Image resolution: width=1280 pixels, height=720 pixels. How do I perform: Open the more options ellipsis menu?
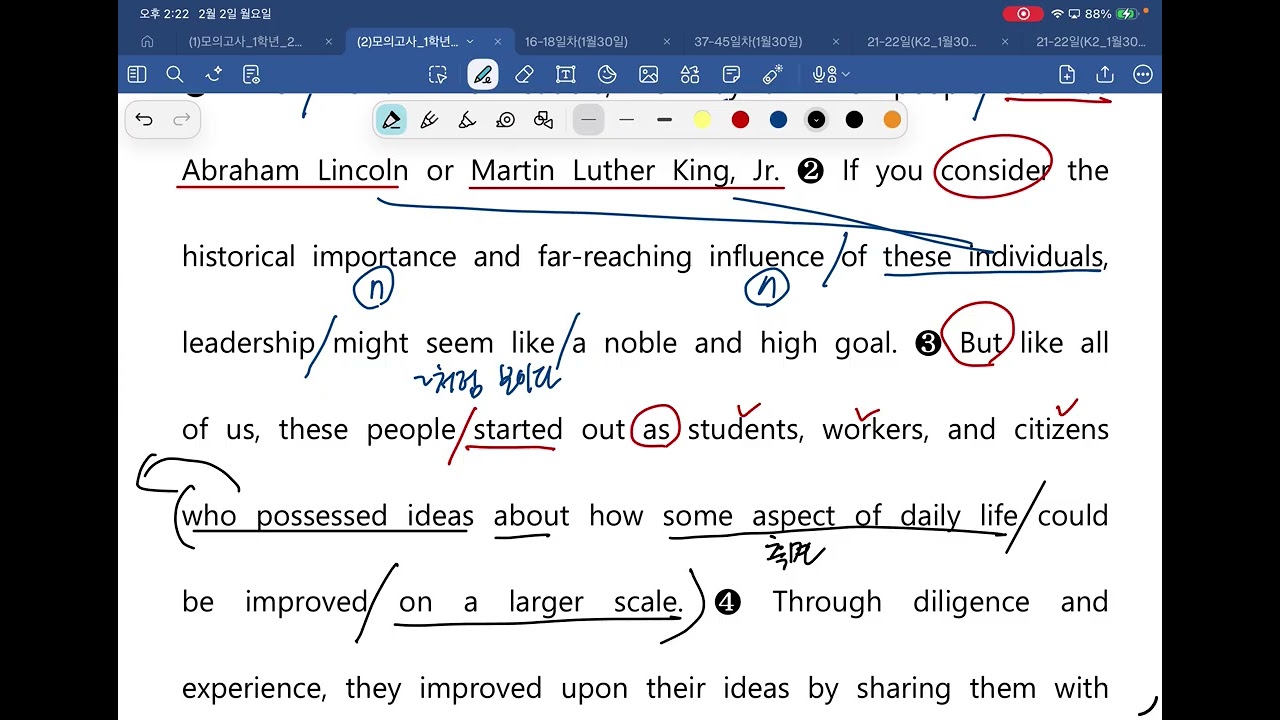click(1143, 75)
